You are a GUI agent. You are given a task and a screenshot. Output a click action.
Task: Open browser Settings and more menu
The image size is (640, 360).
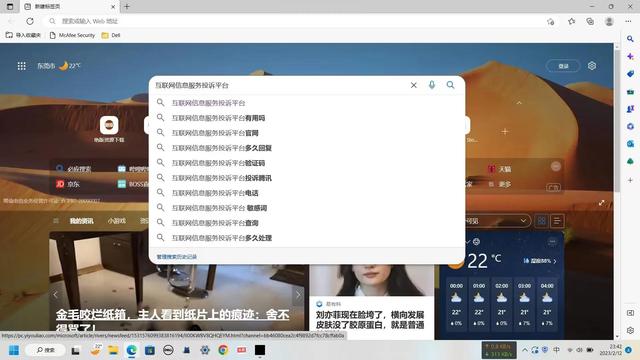coord(628,21)
